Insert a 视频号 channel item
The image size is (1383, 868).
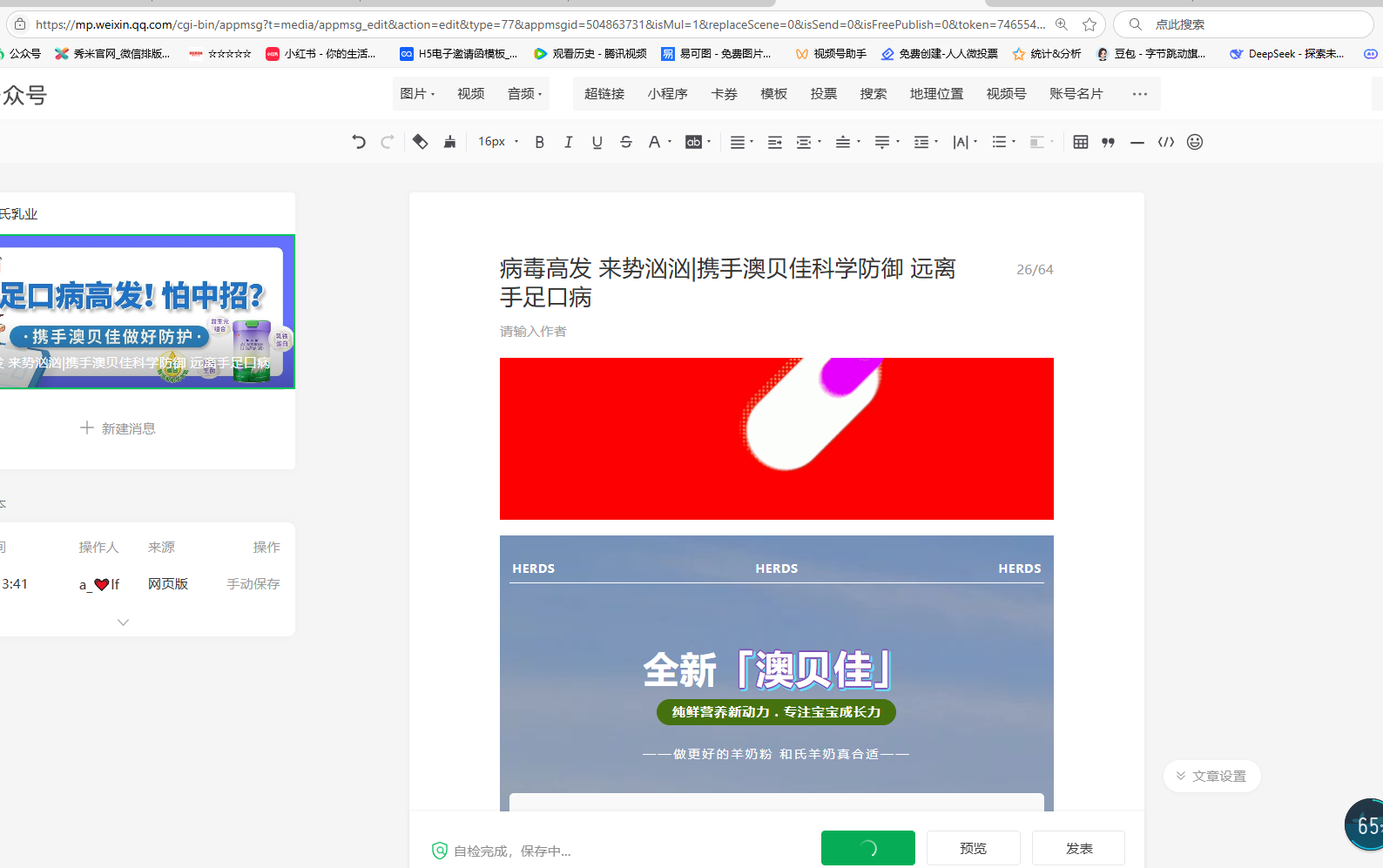click(1007, 94)
